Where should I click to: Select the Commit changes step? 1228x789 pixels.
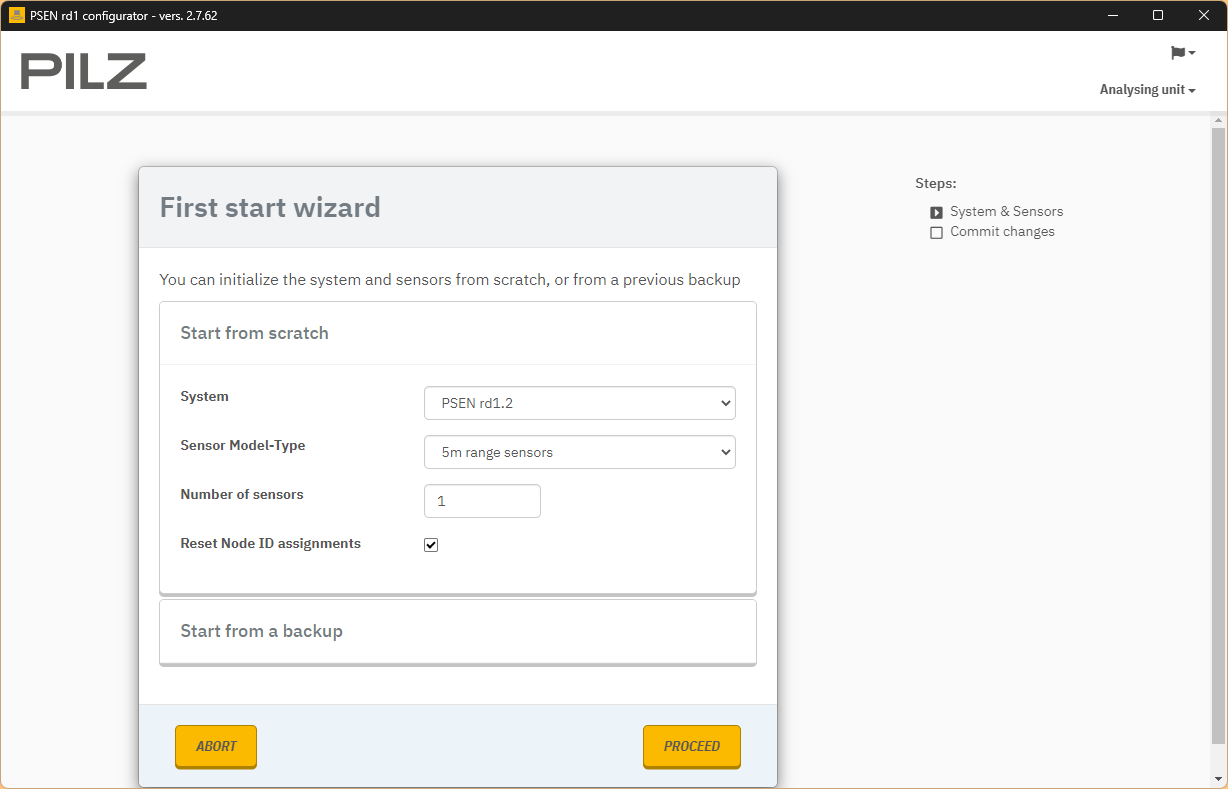1002,232
